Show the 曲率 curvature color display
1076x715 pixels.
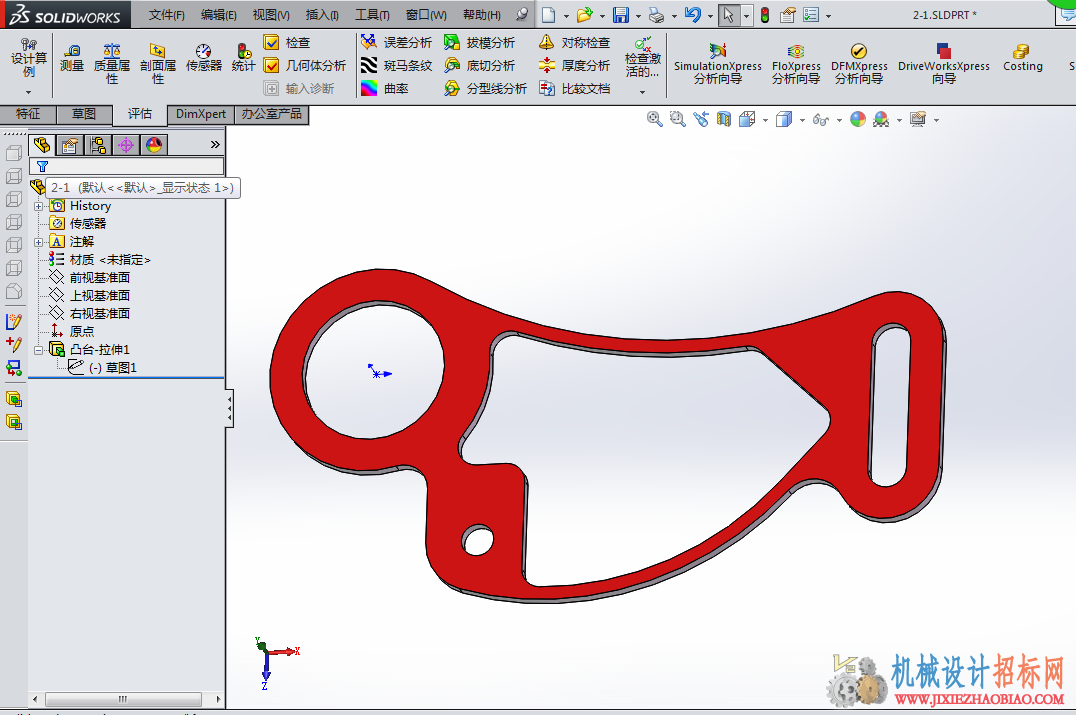tap(385, 88)
